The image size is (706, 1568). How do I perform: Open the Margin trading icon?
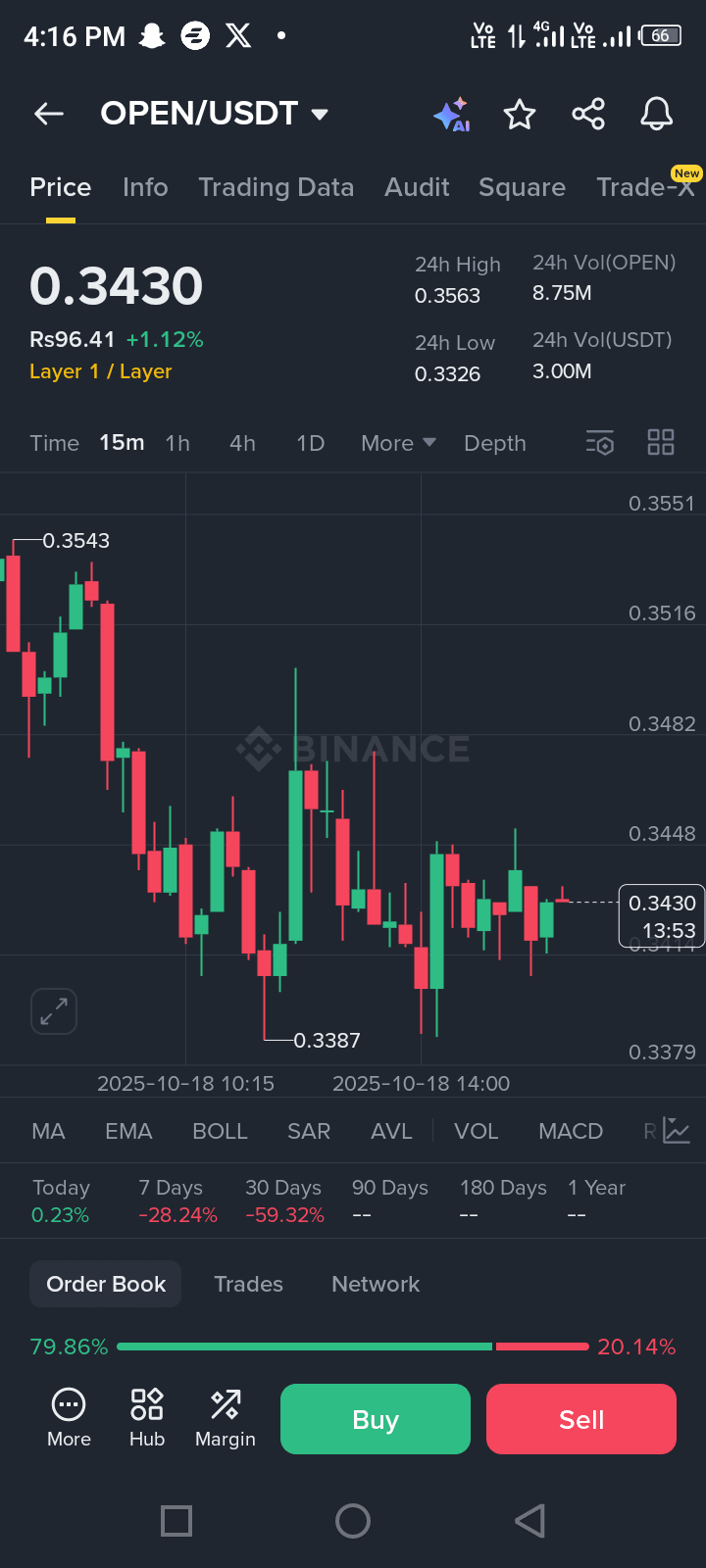[x=226, y=1418]
